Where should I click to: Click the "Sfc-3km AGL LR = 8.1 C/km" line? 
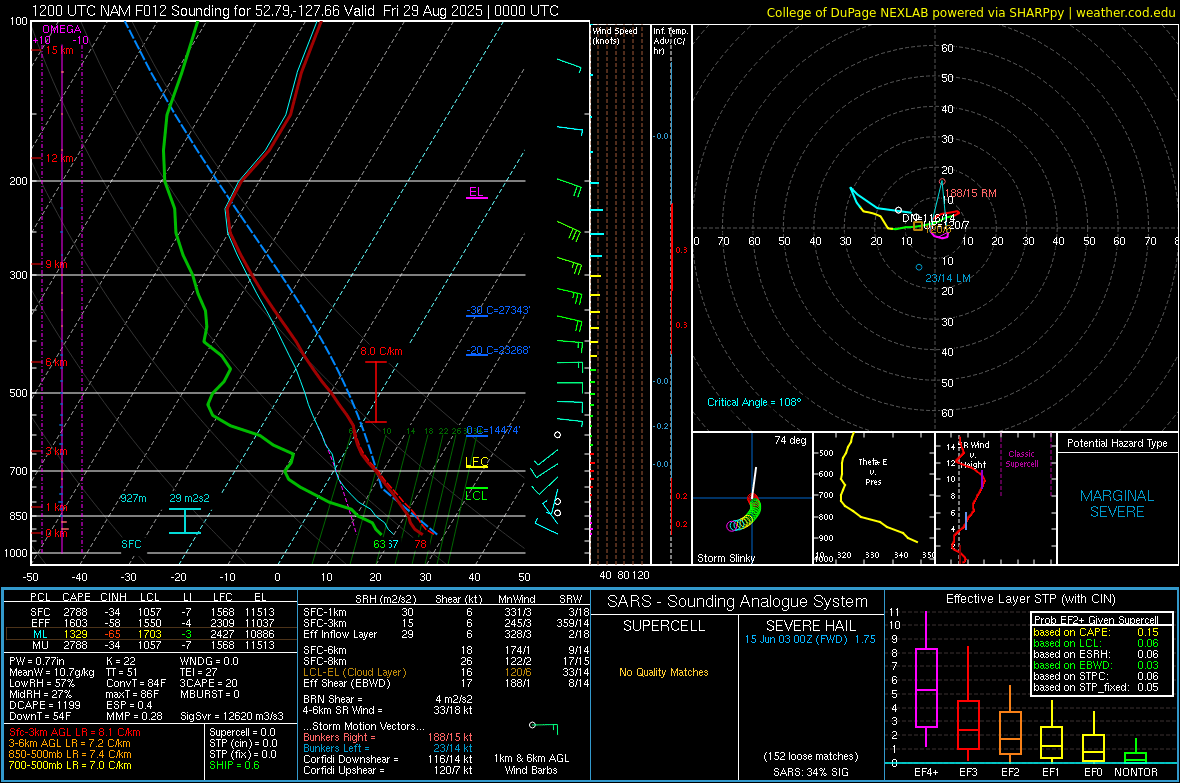(x=75, y=732)
